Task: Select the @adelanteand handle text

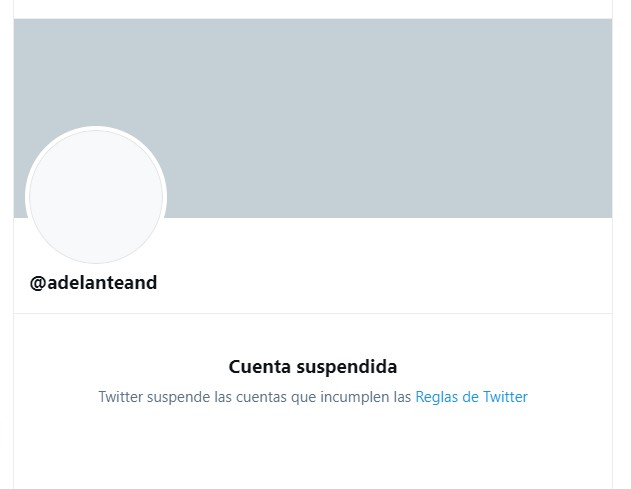Action: pyautogui.click(x=93, y=283)
